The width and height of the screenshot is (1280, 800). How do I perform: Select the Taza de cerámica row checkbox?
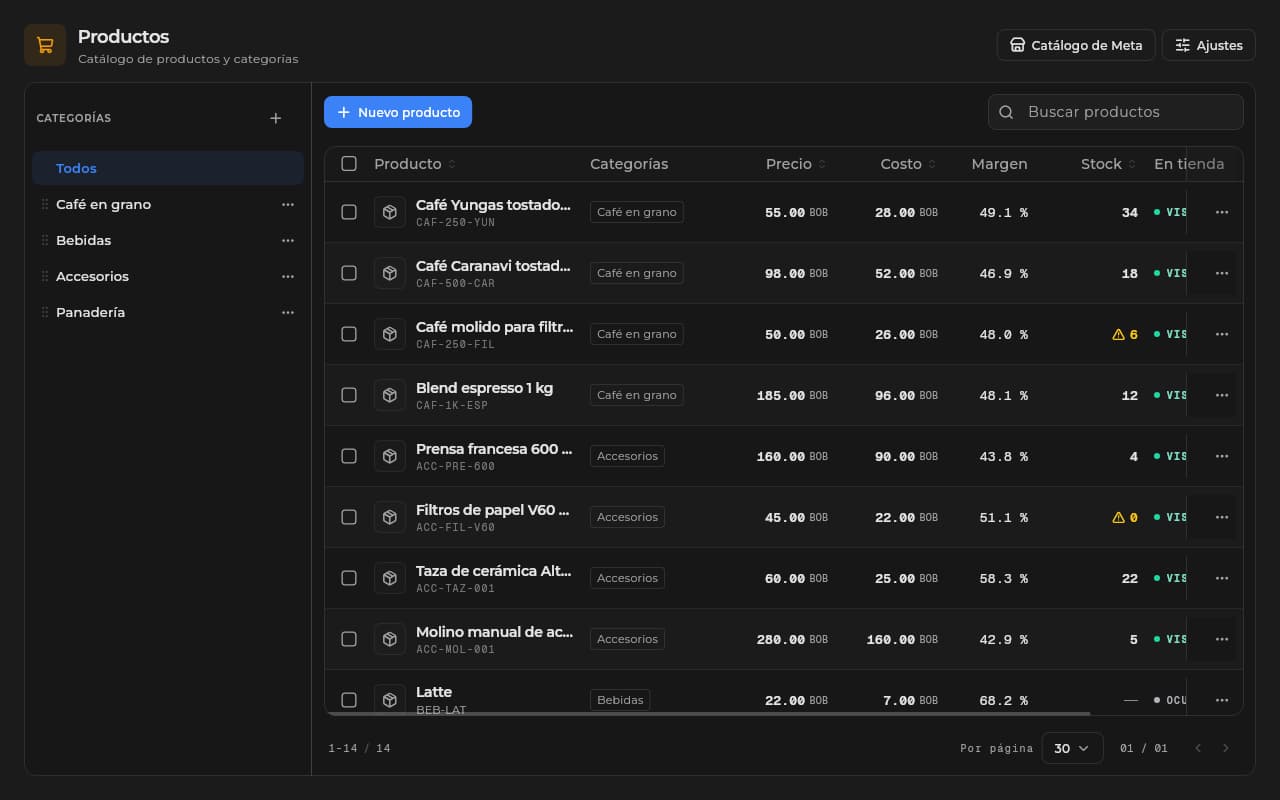pos(349,578)
